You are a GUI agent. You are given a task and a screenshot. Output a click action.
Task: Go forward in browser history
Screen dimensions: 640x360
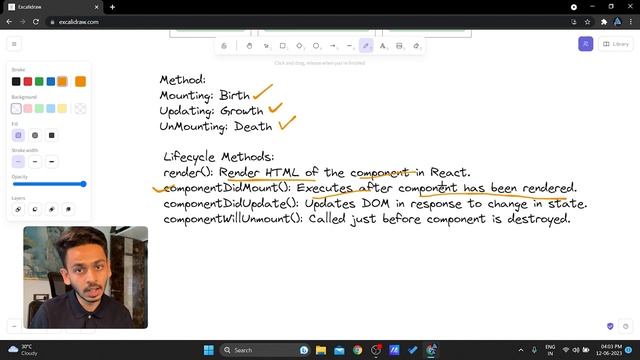[22, 22]
